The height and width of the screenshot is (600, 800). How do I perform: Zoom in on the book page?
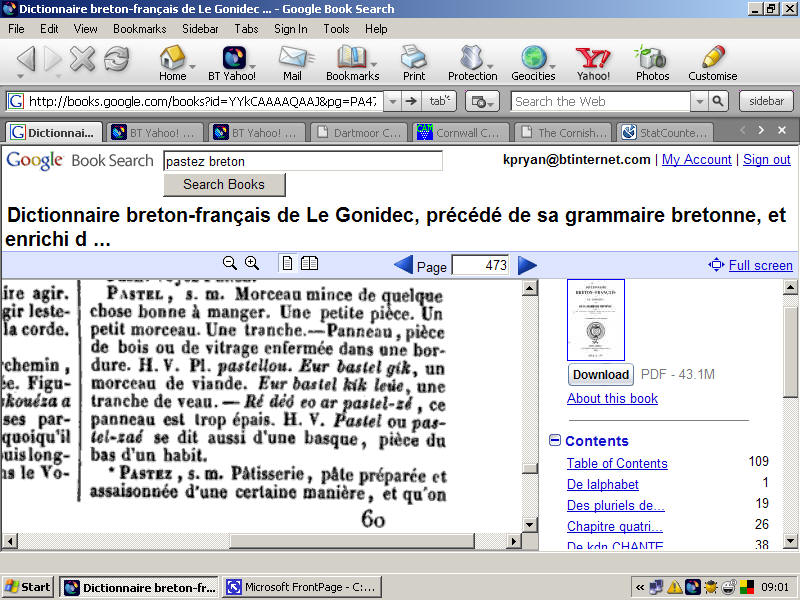(x=252, y=263)
